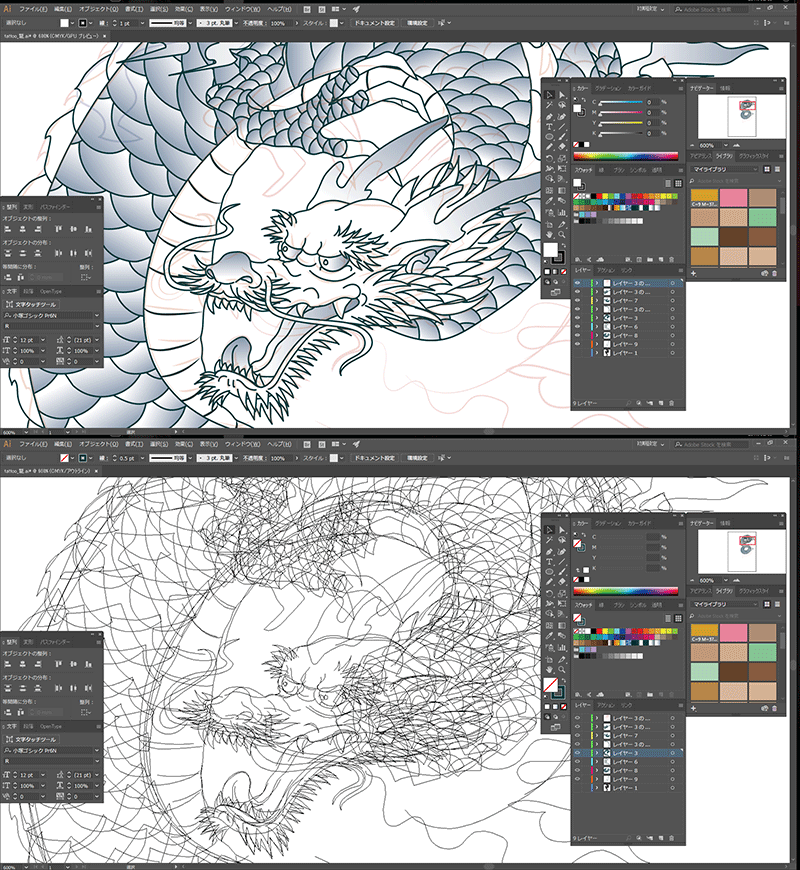Click 文字タッチツール button in bottom Character panel
The width and height of the screenshot is (800, 870).
click(32, 739)
